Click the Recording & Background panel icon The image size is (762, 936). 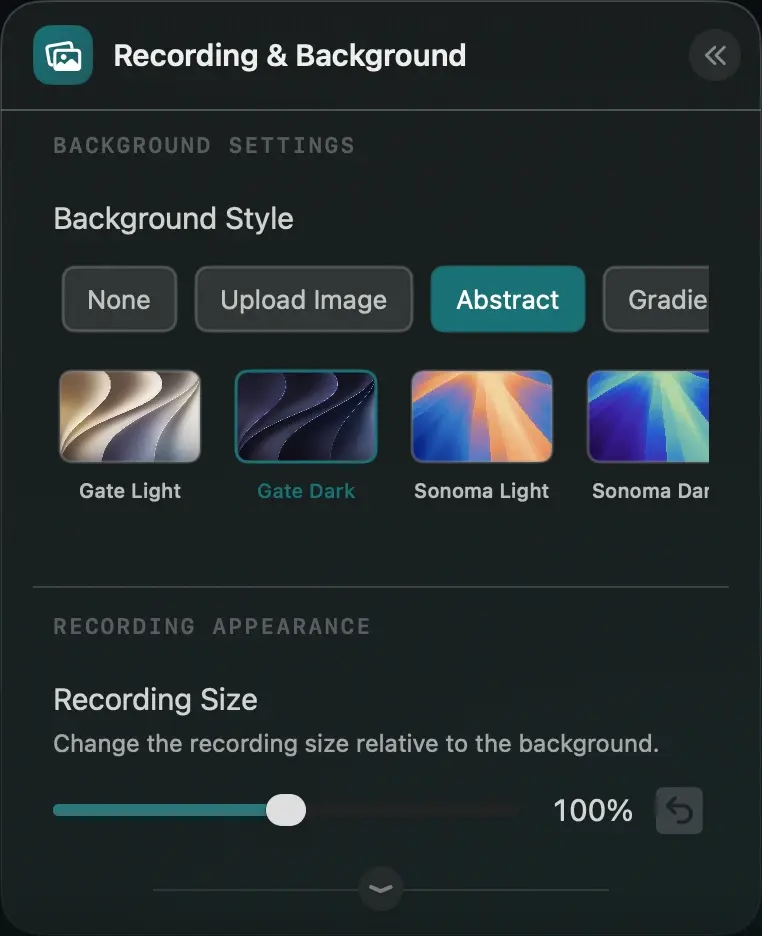click(x=63, y=55)
